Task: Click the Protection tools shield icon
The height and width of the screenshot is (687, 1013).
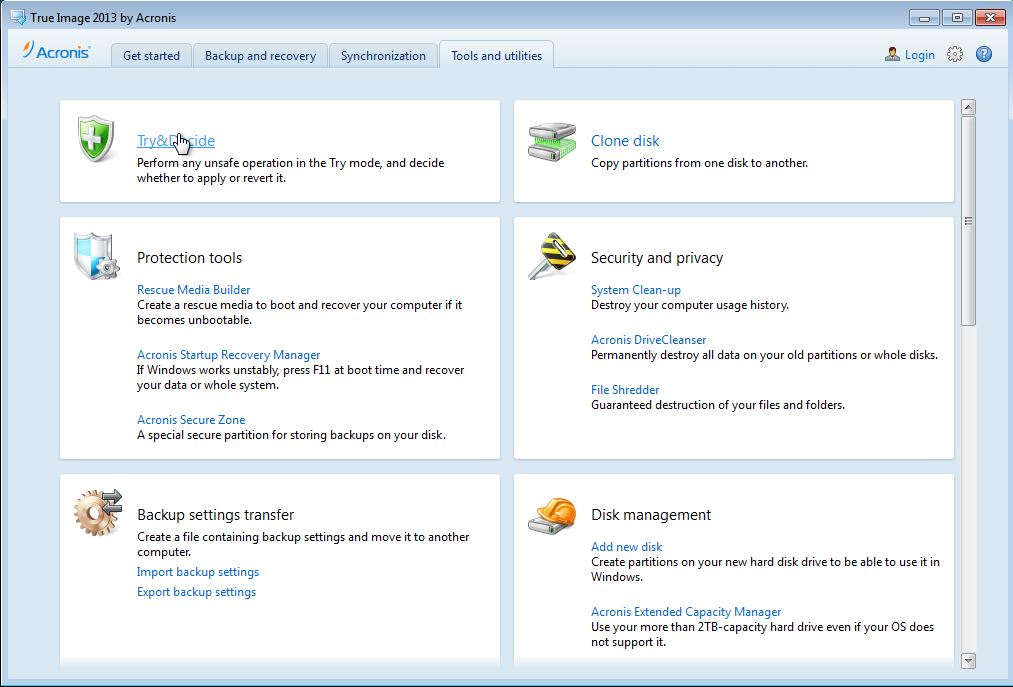Action: coord(96,257)
